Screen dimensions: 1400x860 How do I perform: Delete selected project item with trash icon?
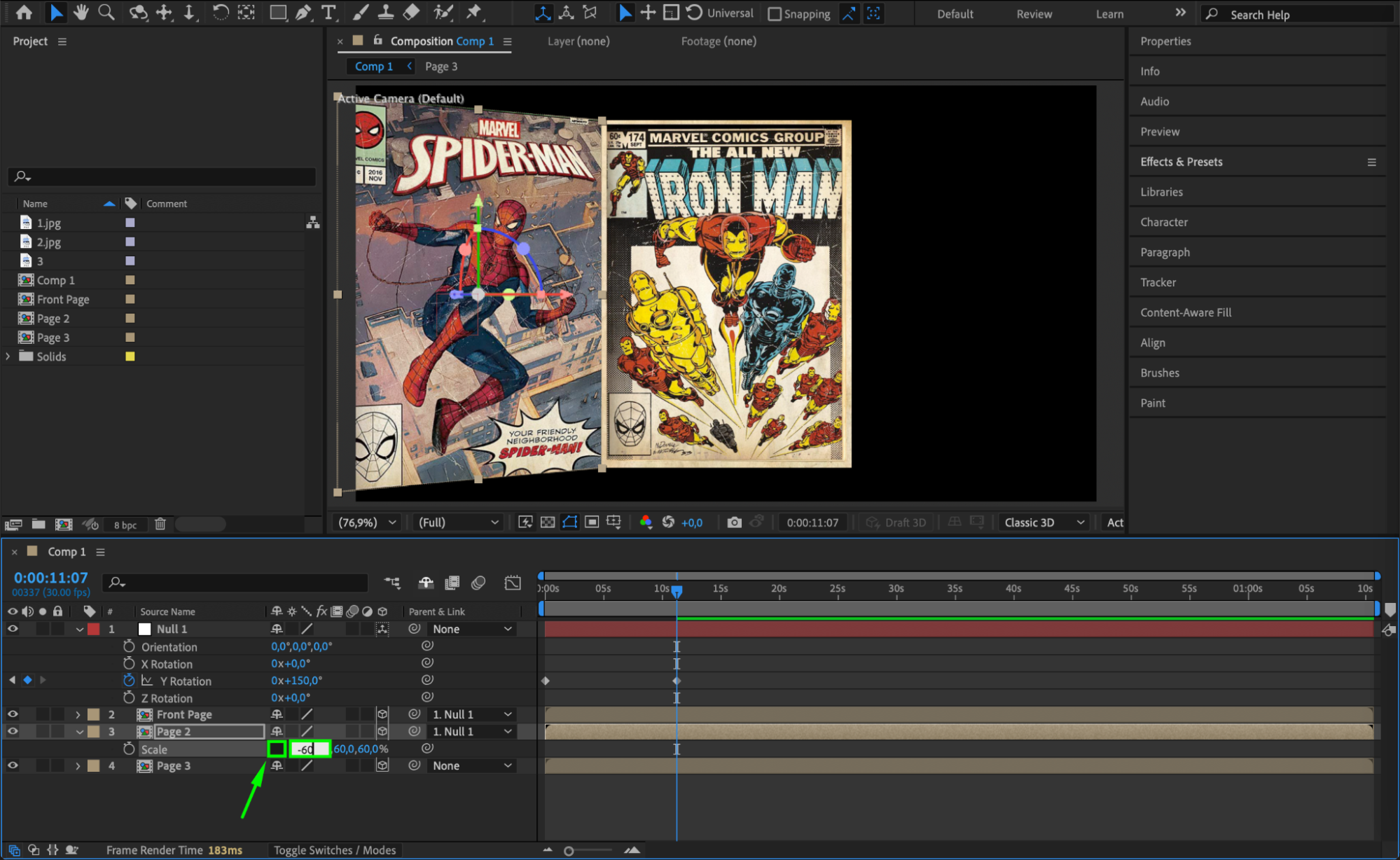[x=160, y=524]
